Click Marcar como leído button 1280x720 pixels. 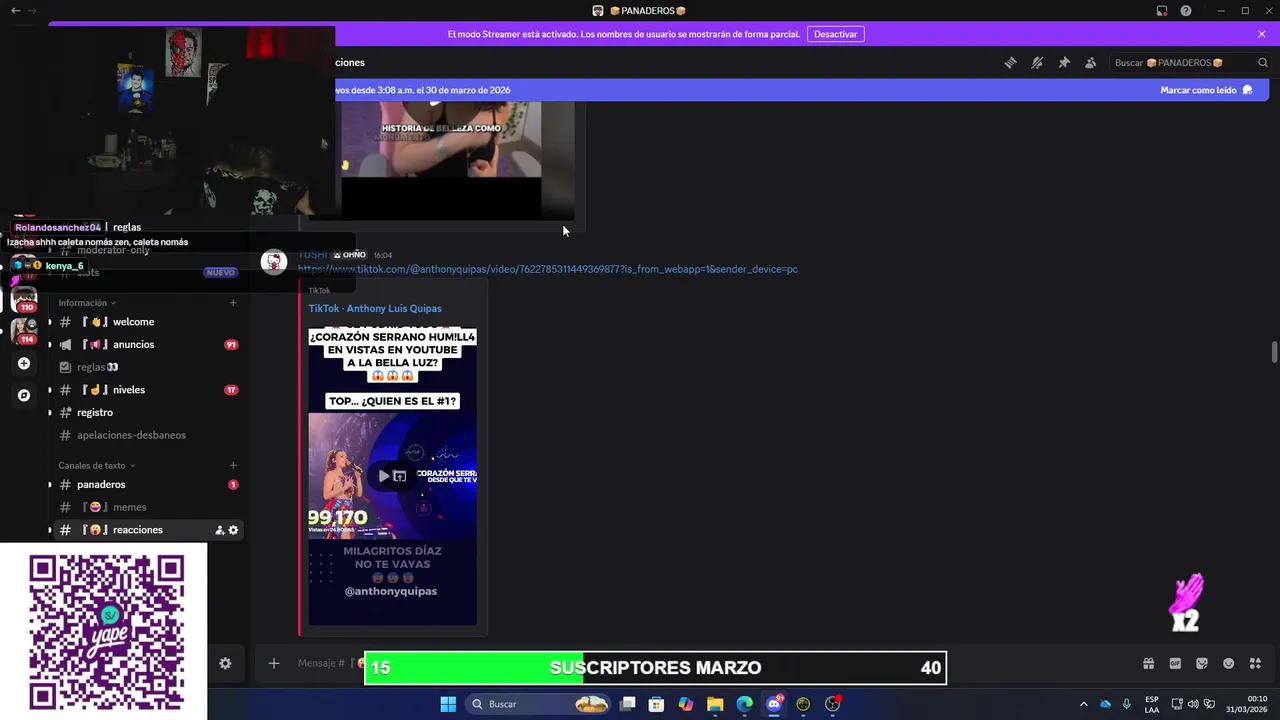1206,90
